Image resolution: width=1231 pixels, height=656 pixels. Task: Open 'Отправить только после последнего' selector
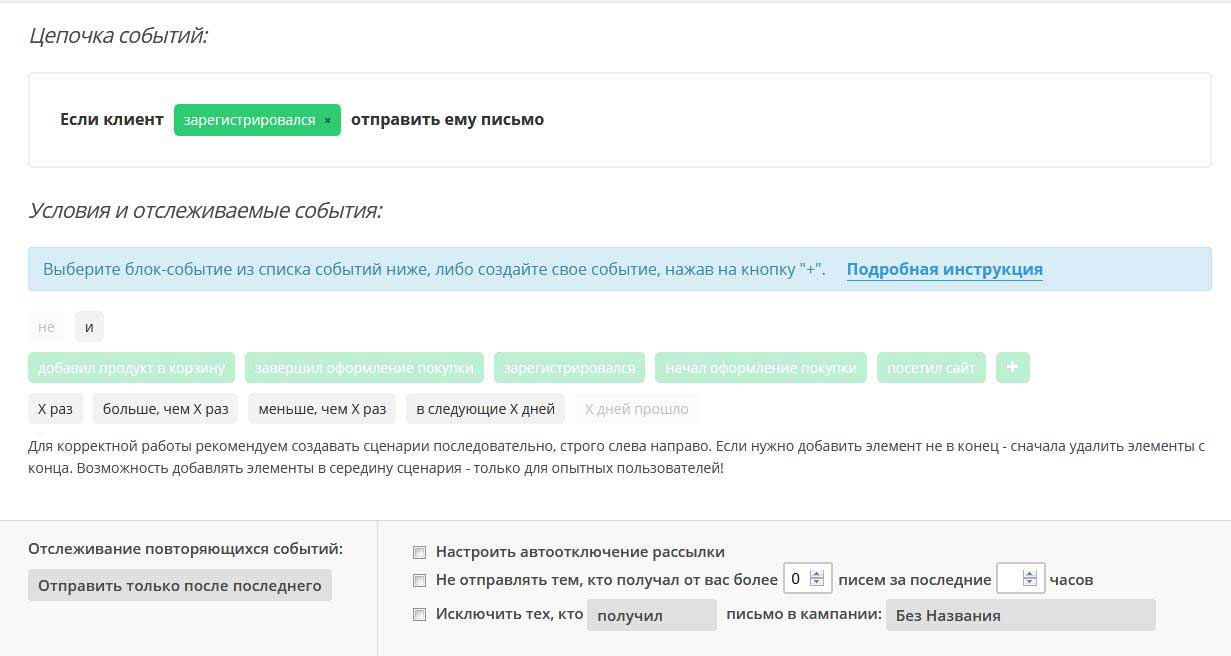180,585
